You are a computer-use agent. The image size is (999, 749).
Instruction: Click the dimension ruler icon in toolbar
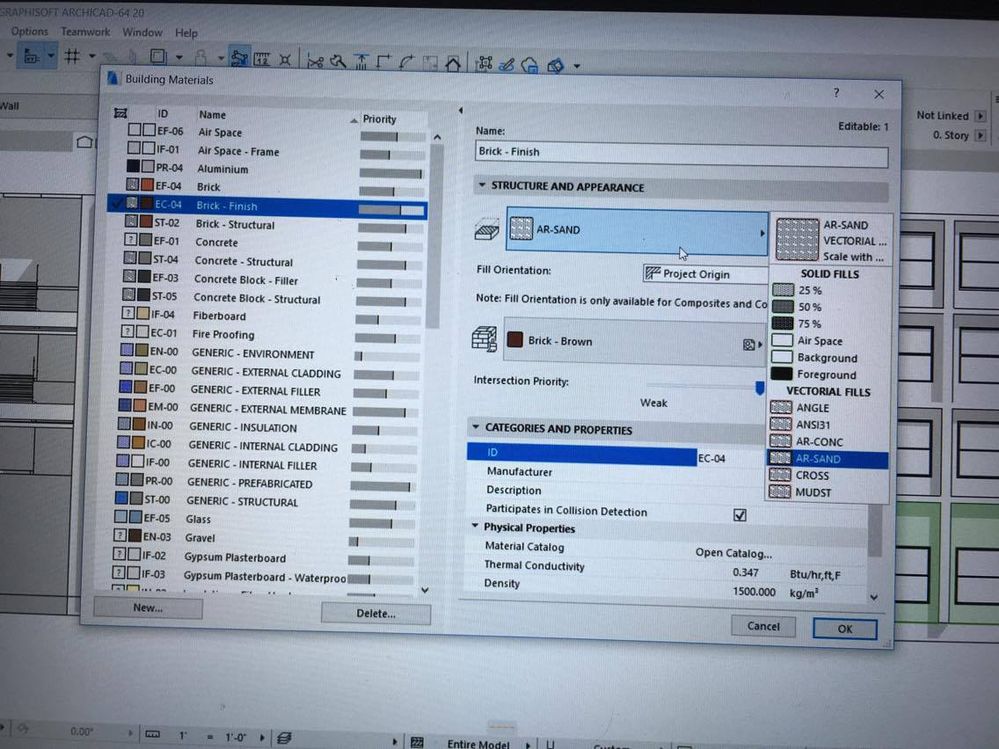tap(262, 59)
